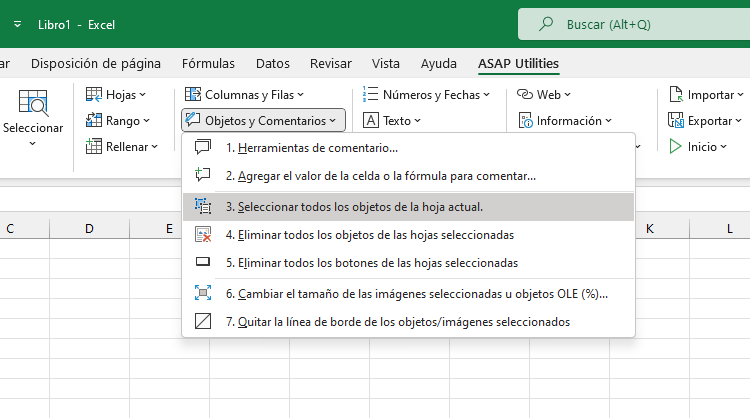Click the search magnifier icon
The height and width of the screenshot is (418, 750).
coord(546,24)
